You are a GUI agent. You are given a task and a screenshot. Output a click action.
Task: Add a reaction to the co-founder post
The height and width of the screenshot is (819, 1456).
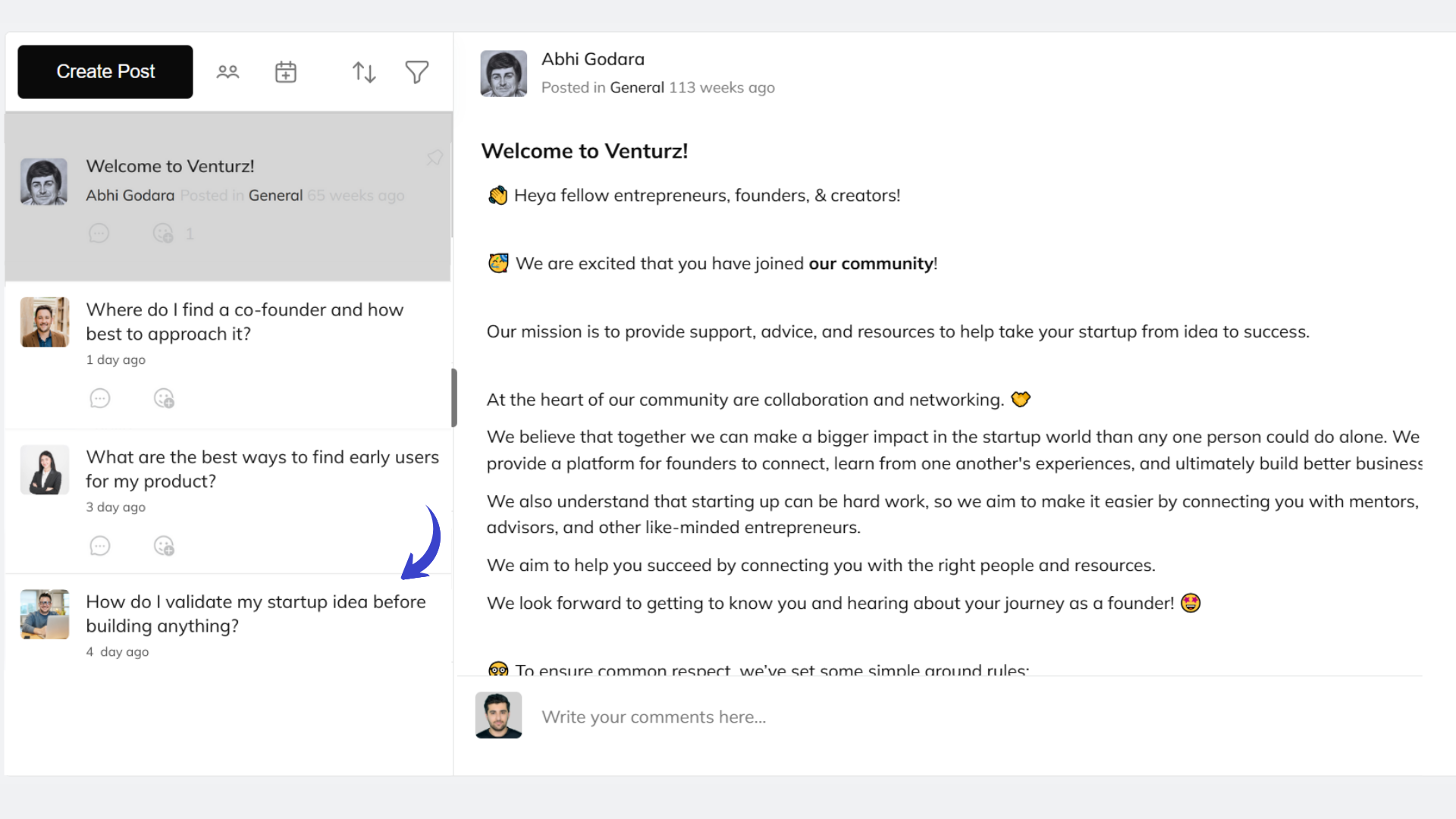pos(164,397)
